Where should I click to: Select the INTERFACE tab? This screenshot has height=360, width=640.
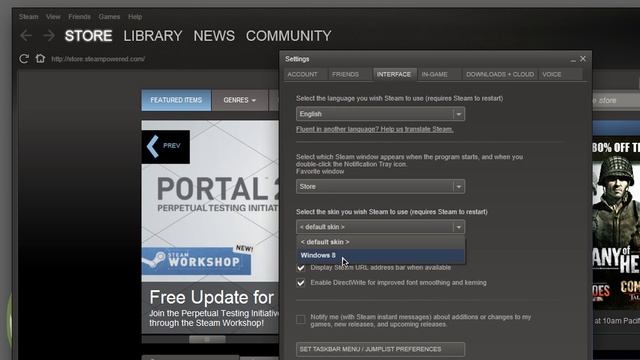pyautogui.click(x=394, y=74)
